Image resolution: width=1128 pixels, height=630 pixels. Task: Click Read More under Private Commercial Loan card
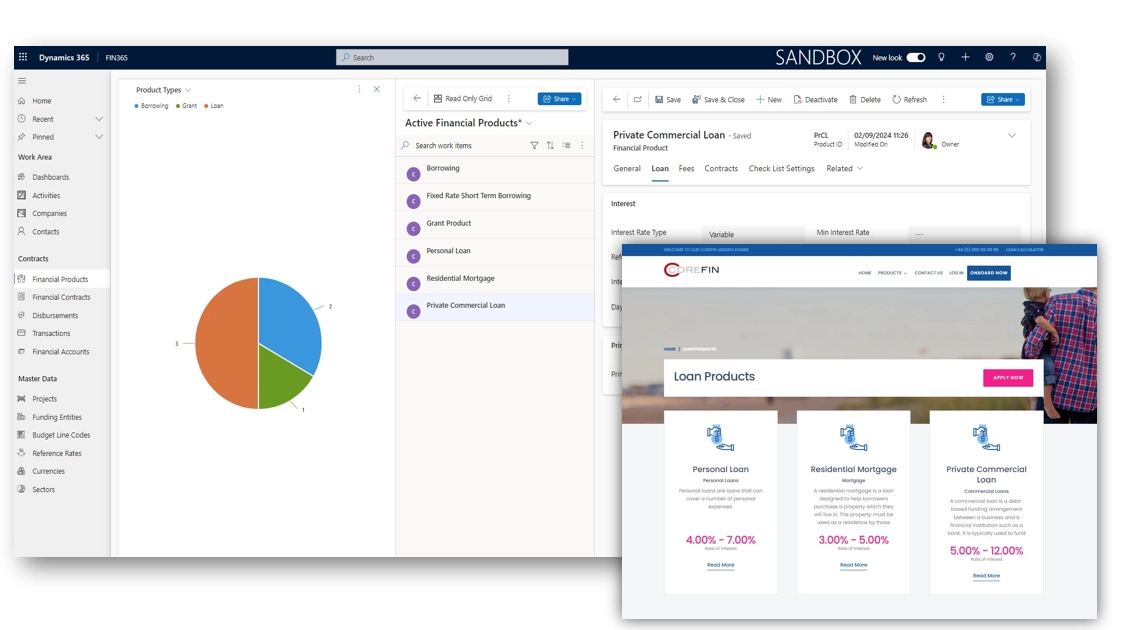pos(986,576)
